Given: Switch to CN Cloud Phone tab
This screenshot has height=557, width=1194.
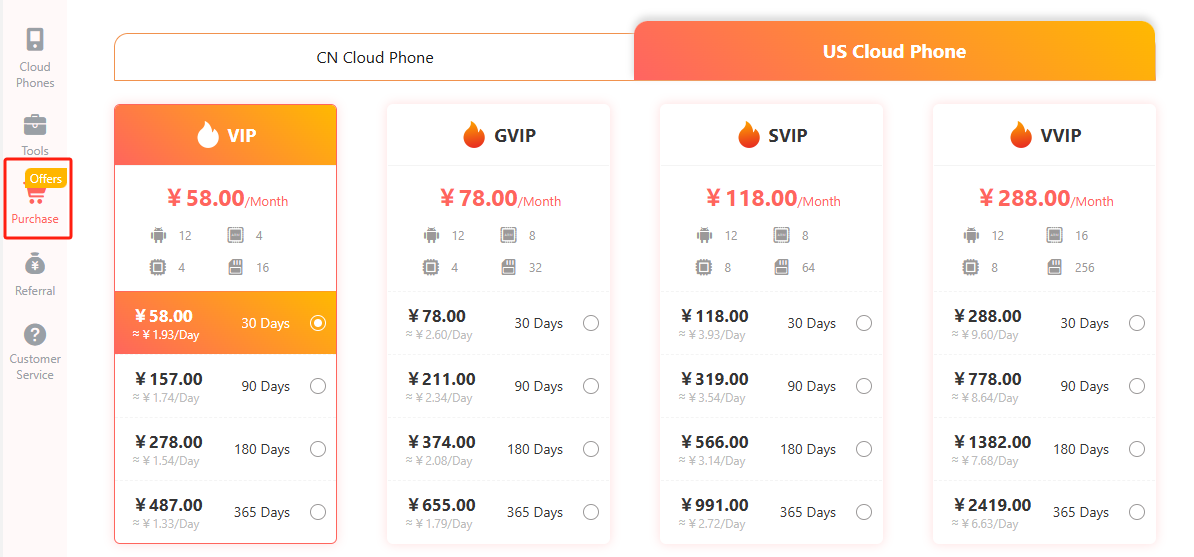Looking at the screenshot, I should 375,57.
